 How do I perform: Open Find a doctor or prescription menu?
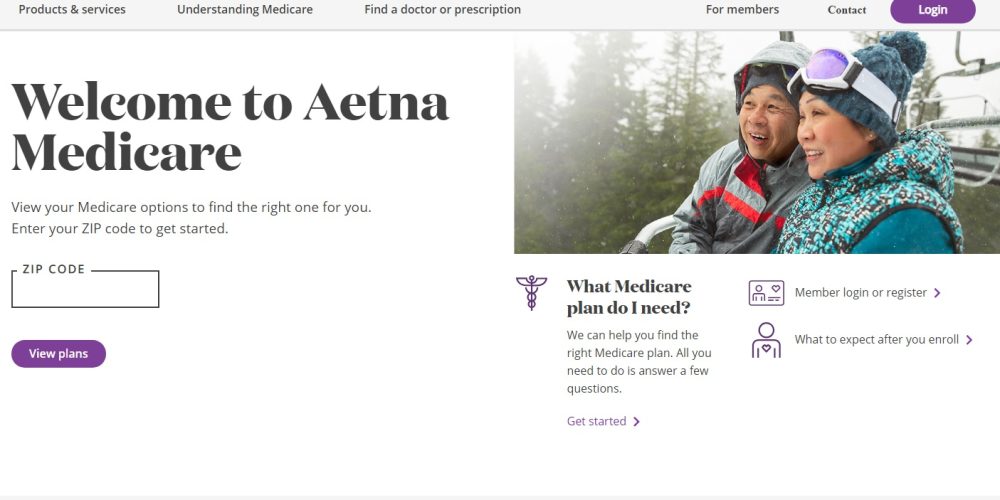click(x=442, y=10)
